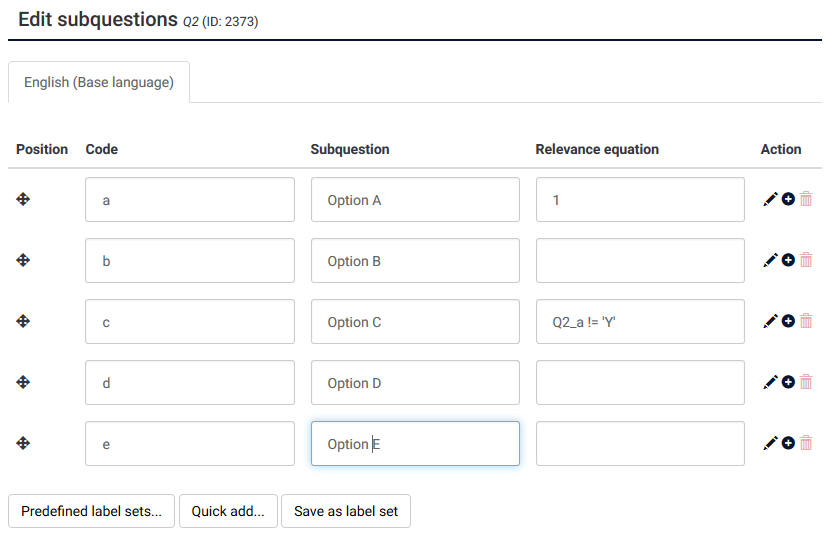This screenshot has width=832, height=537.
Task: Open Predefined label sets dialog
Action: pos(91,511)
